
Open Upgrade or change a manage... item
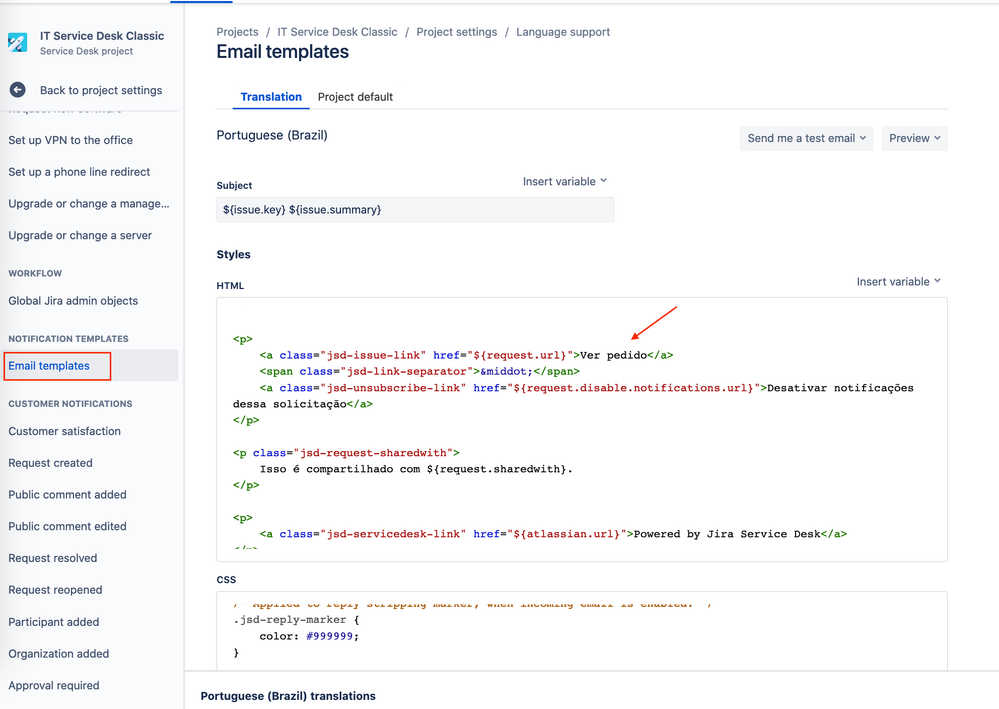click(x=89, y=204)
